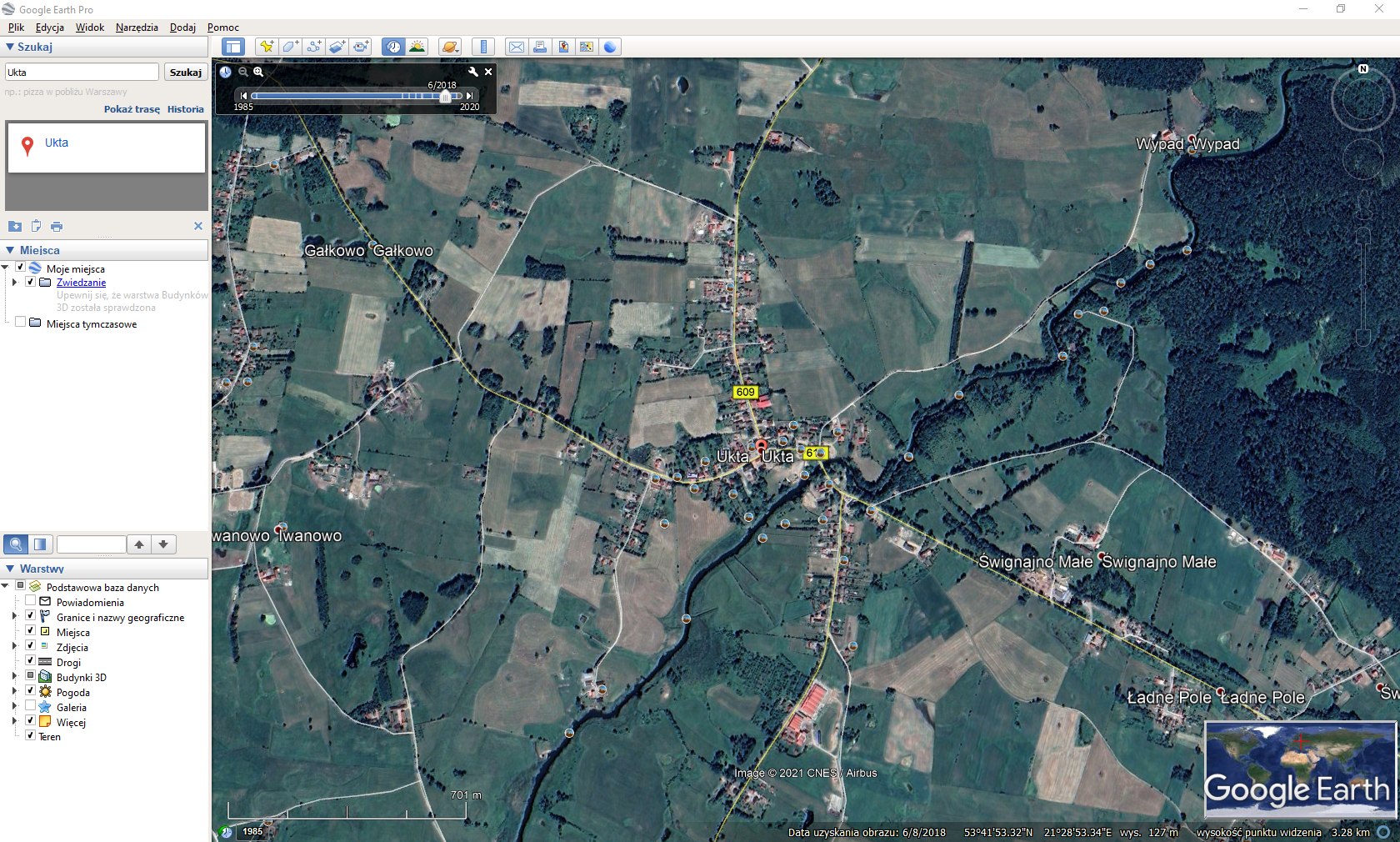The height and width of the screenshot is (842, 1400).
Task: Zoom in the time slider range
Action: click(258, 72)
